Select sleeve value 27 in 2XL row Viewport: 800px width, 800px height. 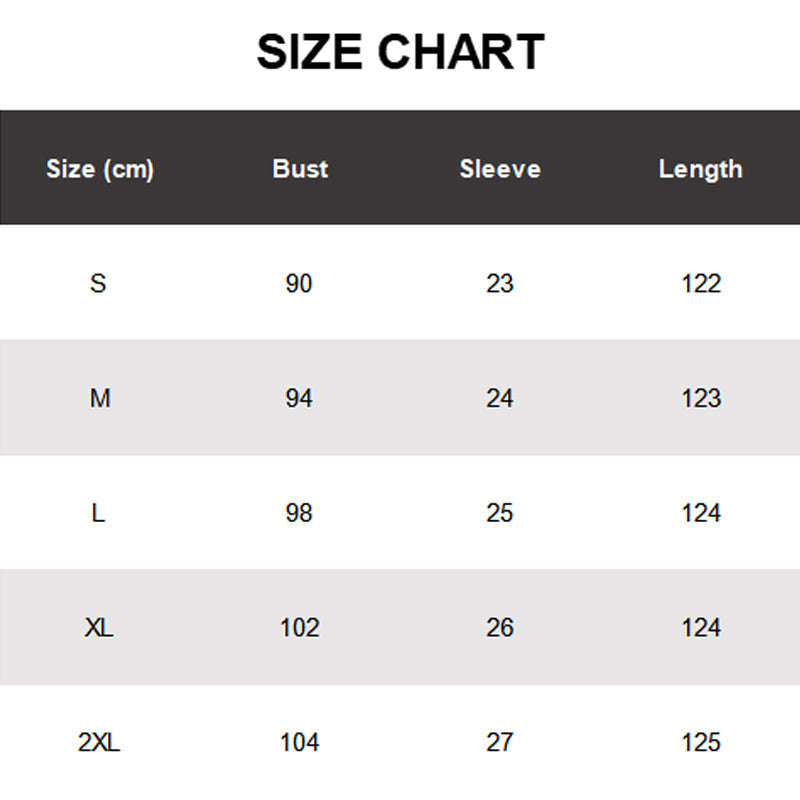pos(500,743)
